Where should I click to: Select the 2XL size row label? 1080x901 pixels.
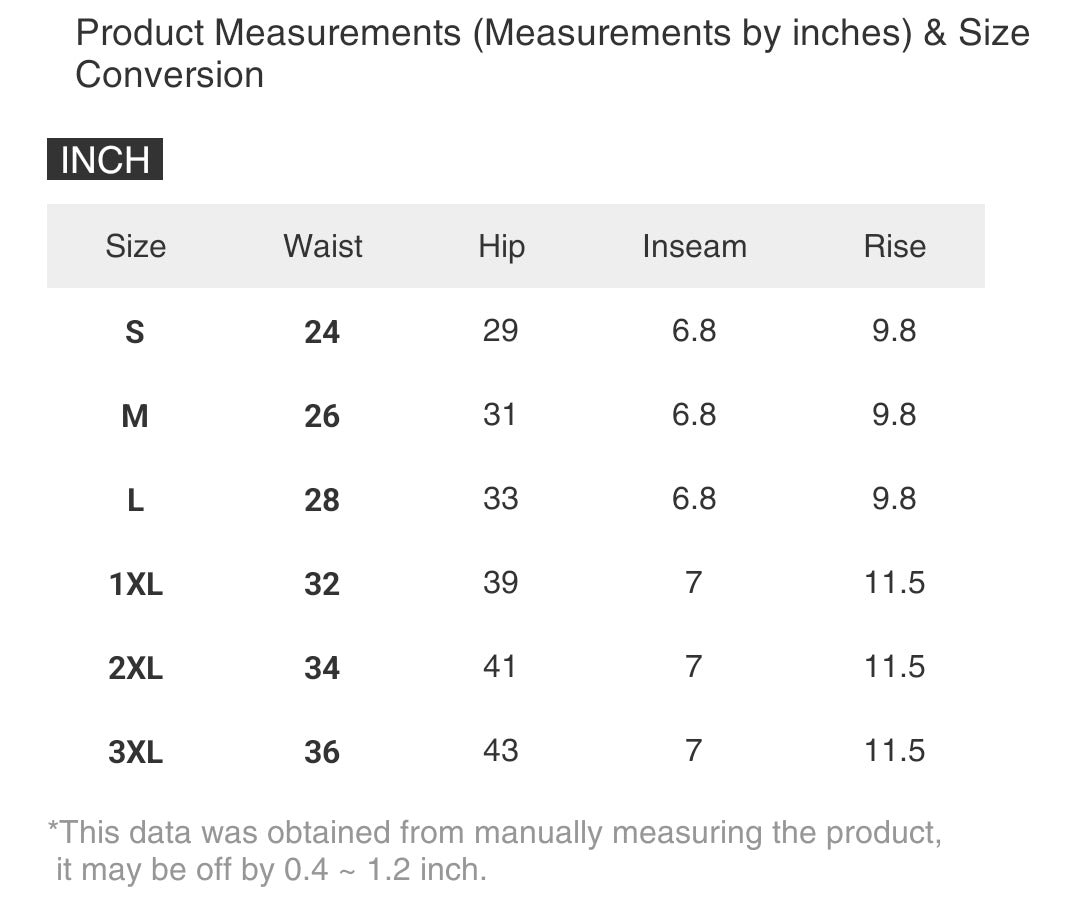click(135, 668)
